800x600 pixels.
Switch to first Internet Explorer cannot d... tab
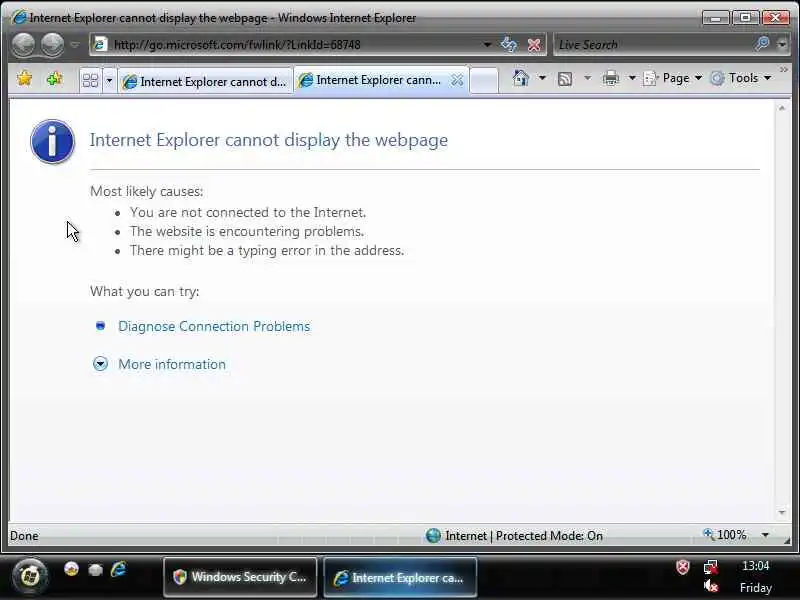point(205,81)
